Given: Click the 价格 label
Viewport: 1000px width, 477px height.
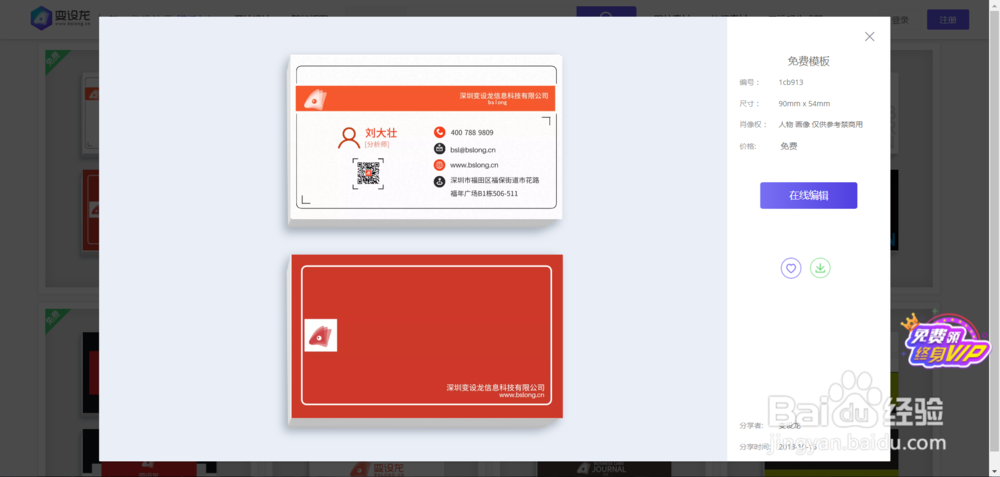Looking at the screenshot, I should click(x=748, y=146).
